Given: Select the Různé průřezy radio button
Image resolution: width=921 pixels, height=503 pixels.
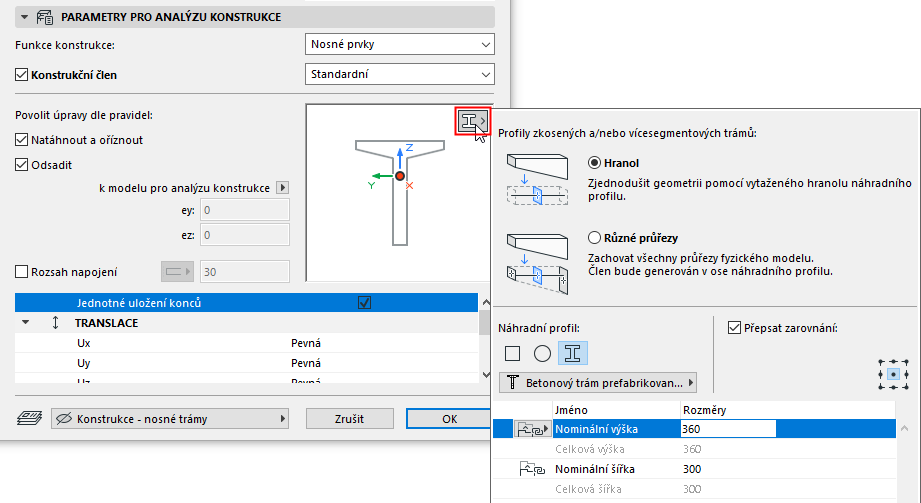Looking at the screenshot, I should (x=594, y=237).
